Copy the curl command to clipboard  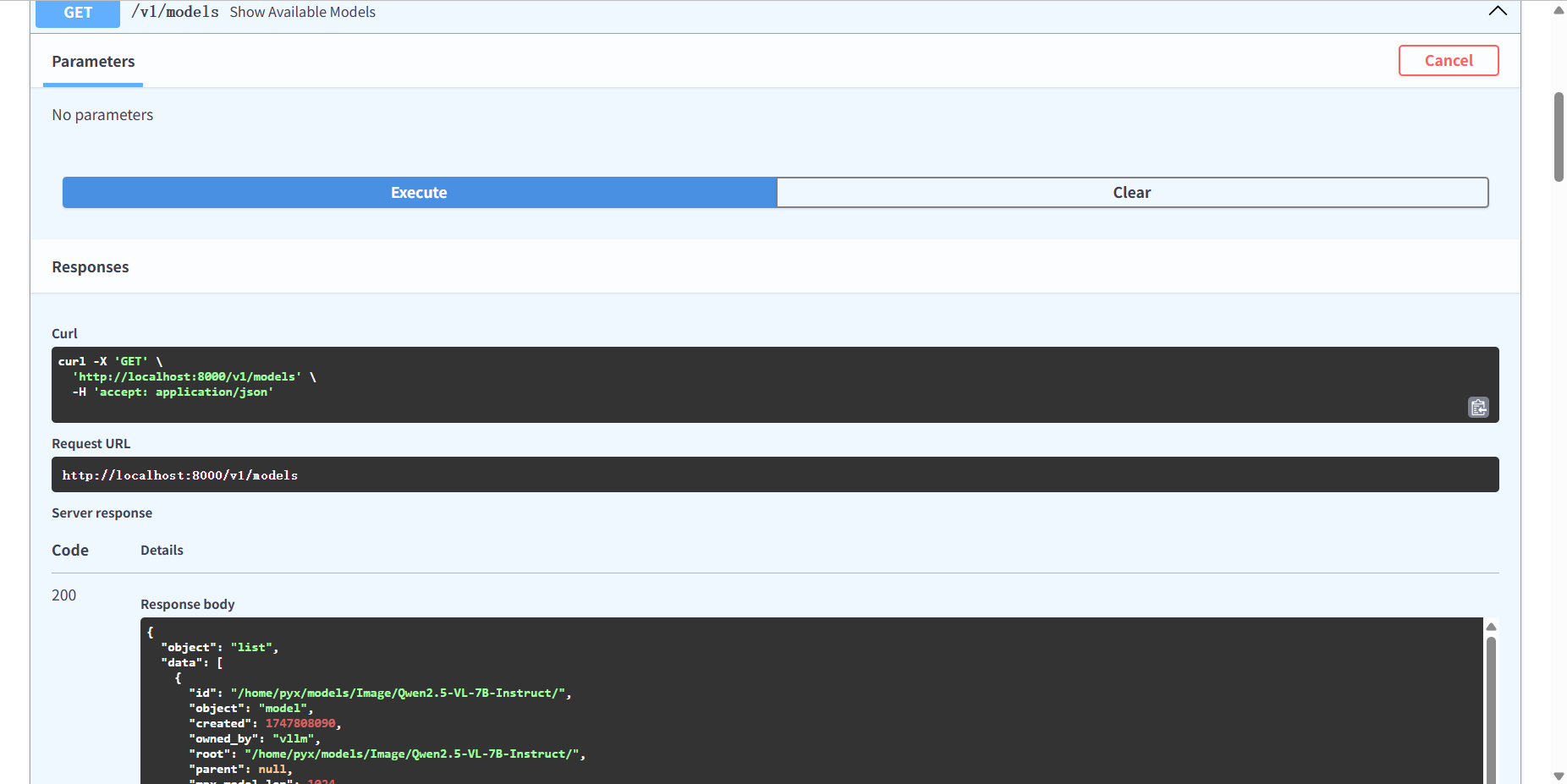click(1478, 408)
